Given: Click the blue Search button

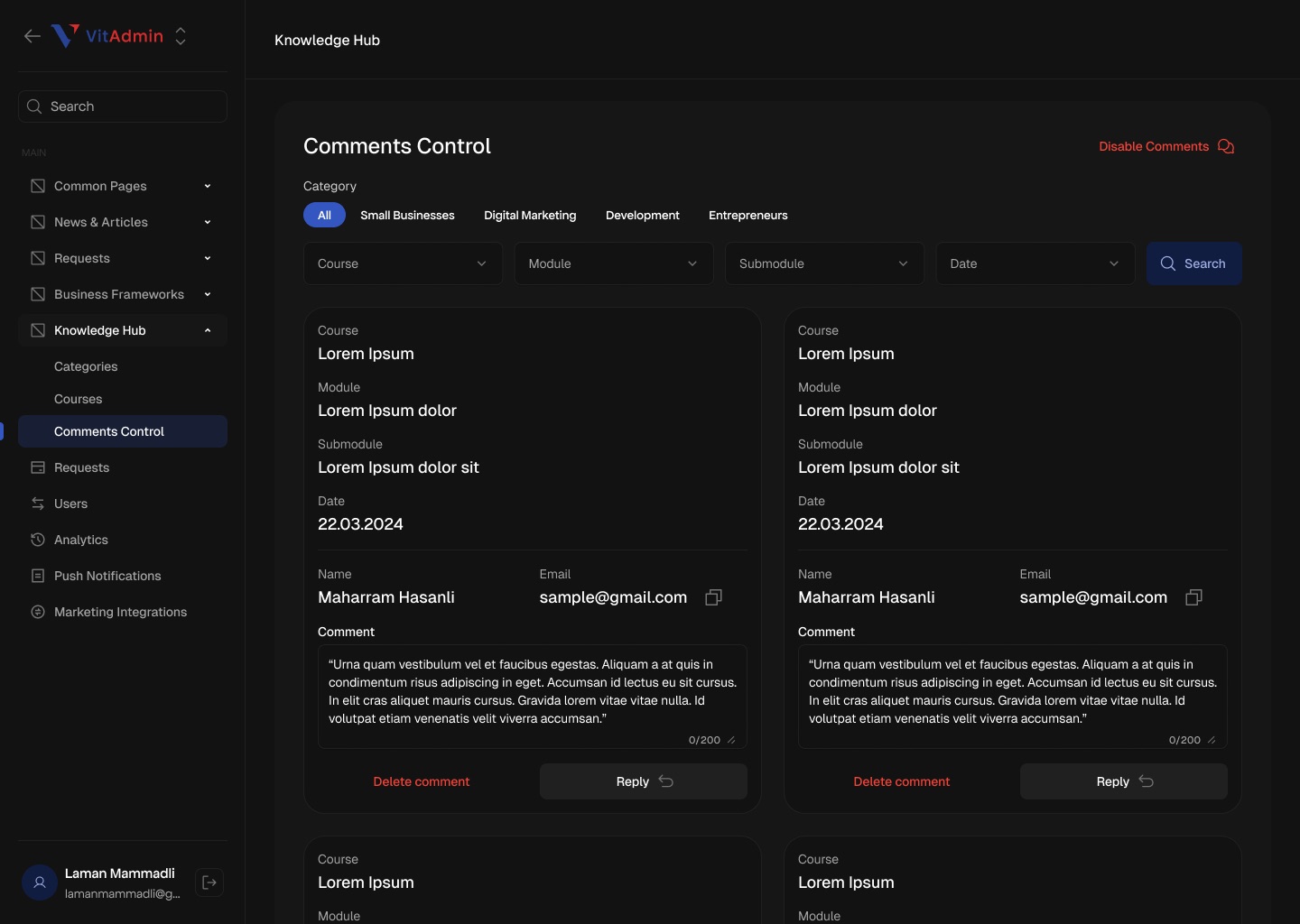Looking at the screenshot, I should [1194, 263].
